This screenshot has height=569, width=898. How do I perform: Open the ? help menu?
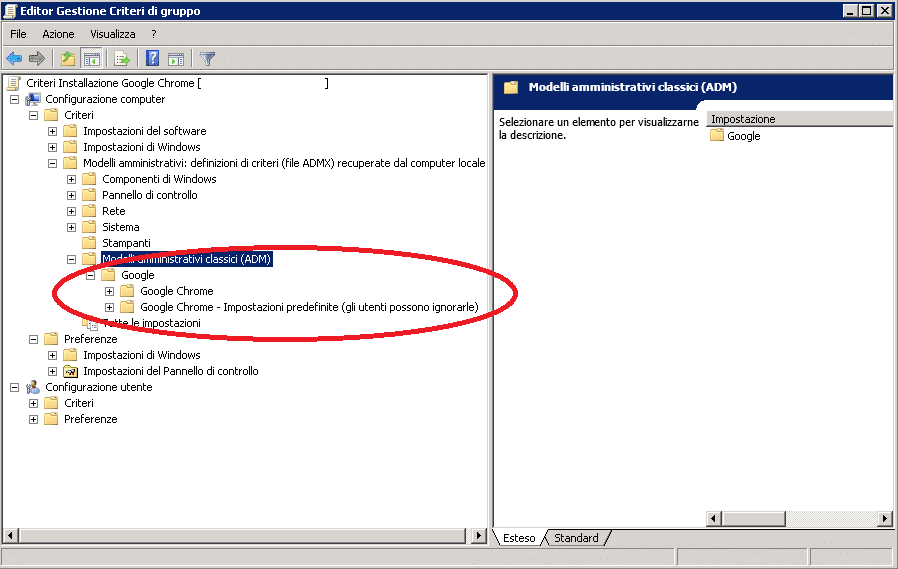(x=153, y=34)
